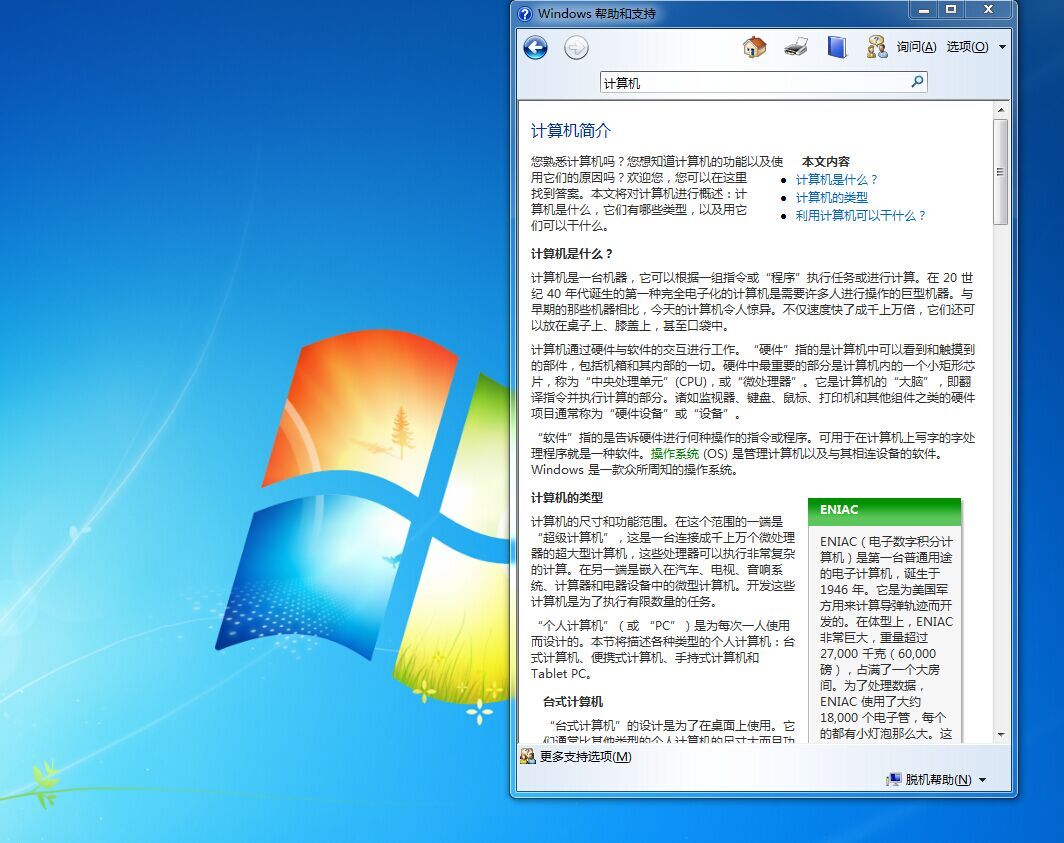Click the 计算机简介 article title
This screenshot has width=1064, height=843.
pos(571,131)
